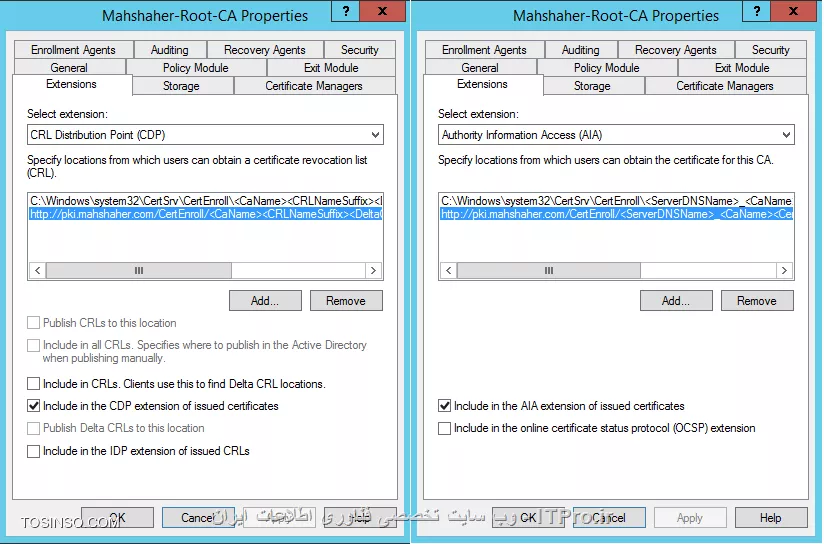Switch to Storage tab in left dialog
The height and width of the screenshot is (544, 824).
[x=181, y=86]
